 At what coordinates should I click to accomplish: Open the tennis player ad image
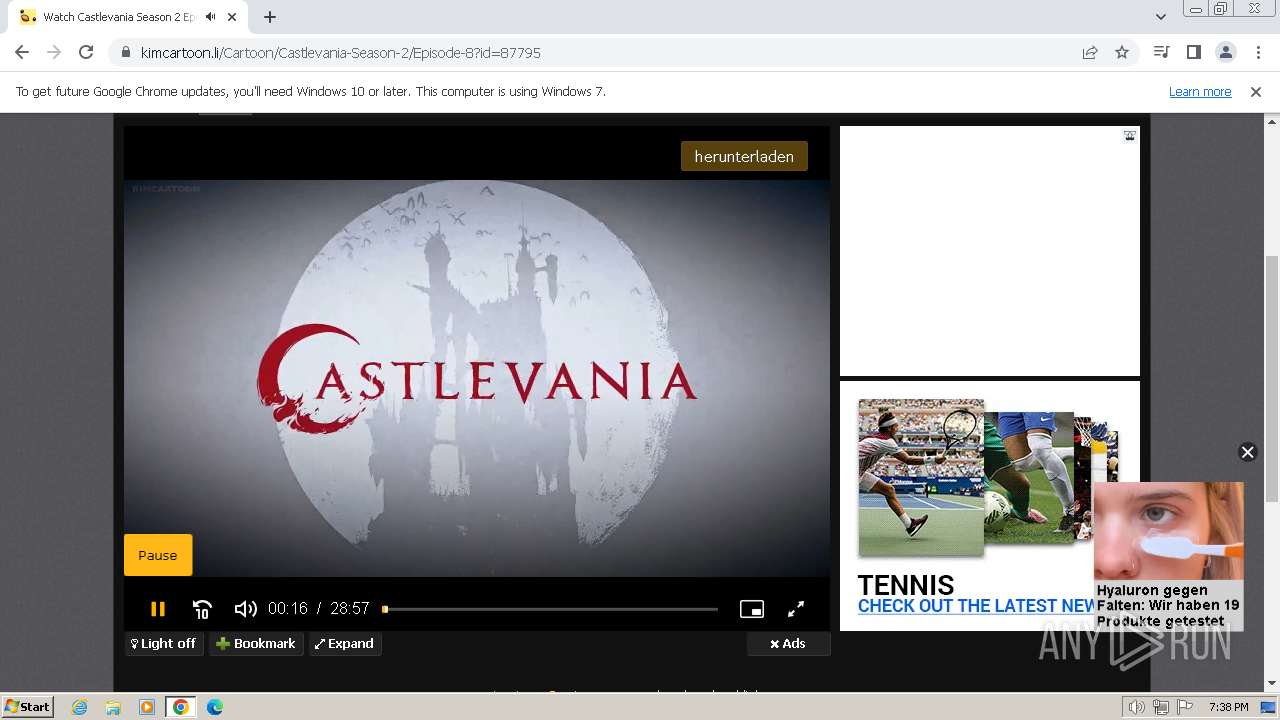coord(921,477)
